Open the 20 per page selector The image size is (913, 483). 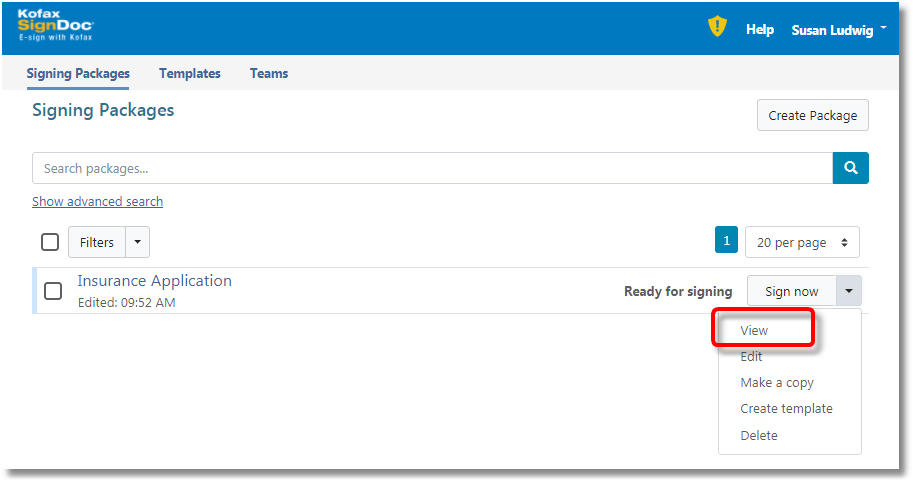802,242
